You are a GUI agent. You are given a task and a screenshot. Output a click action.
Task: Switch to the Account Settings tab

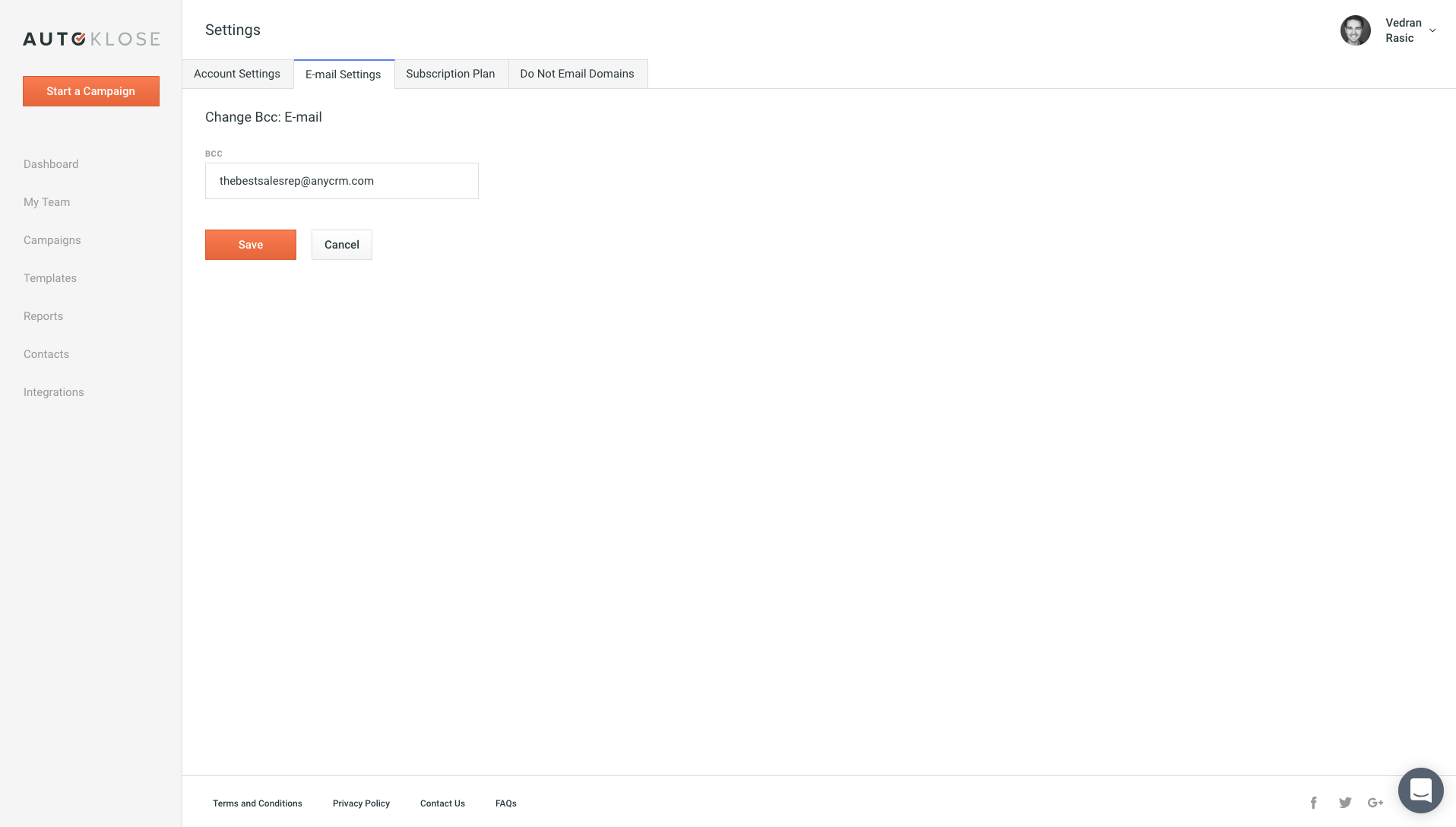pos(237,74)
